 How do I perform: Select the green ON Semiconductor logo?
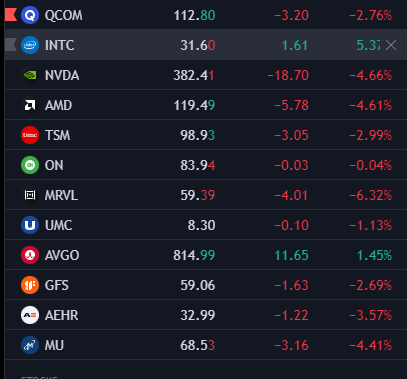click(x=30, y=165)
